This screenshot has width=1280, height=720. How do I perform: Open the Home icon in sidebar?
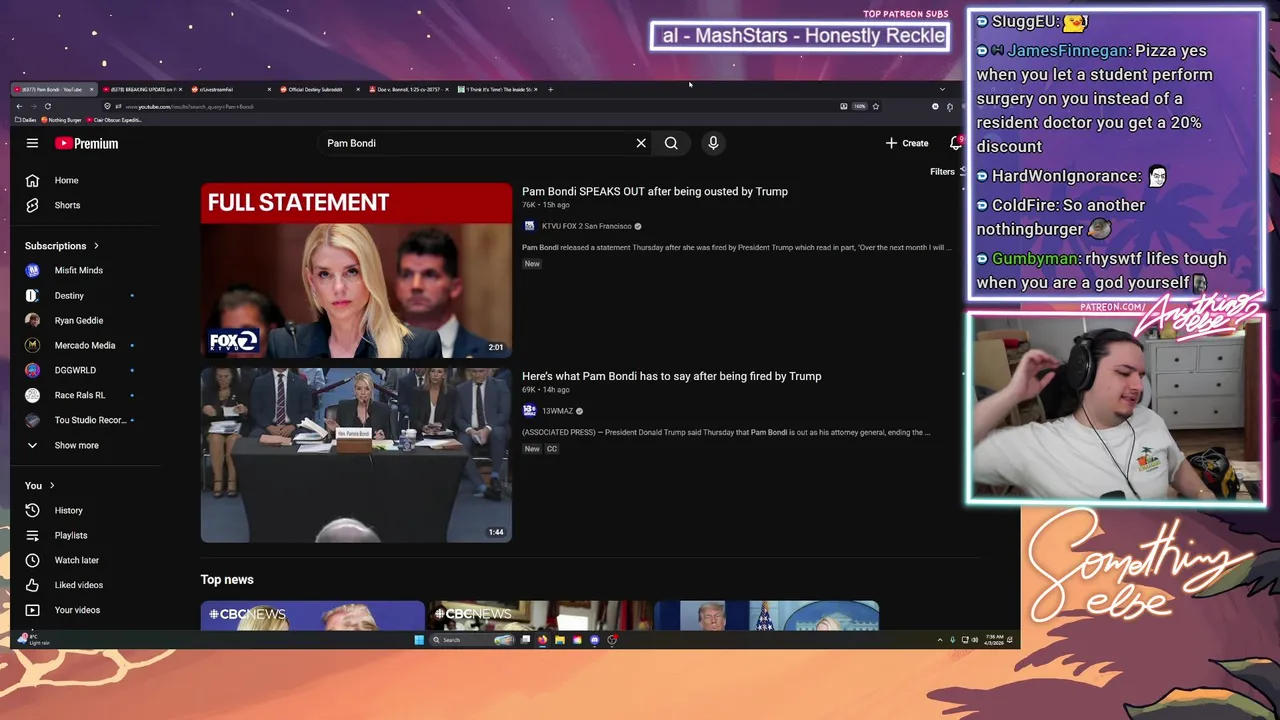[32, 180]
